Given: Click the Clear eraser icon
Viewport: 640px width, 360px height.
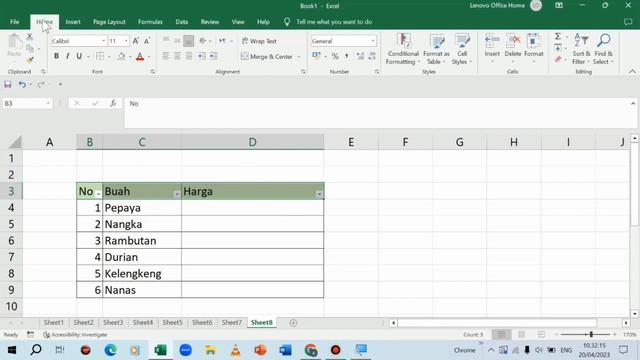Looking at the screenshot, I should coord(558,60).
